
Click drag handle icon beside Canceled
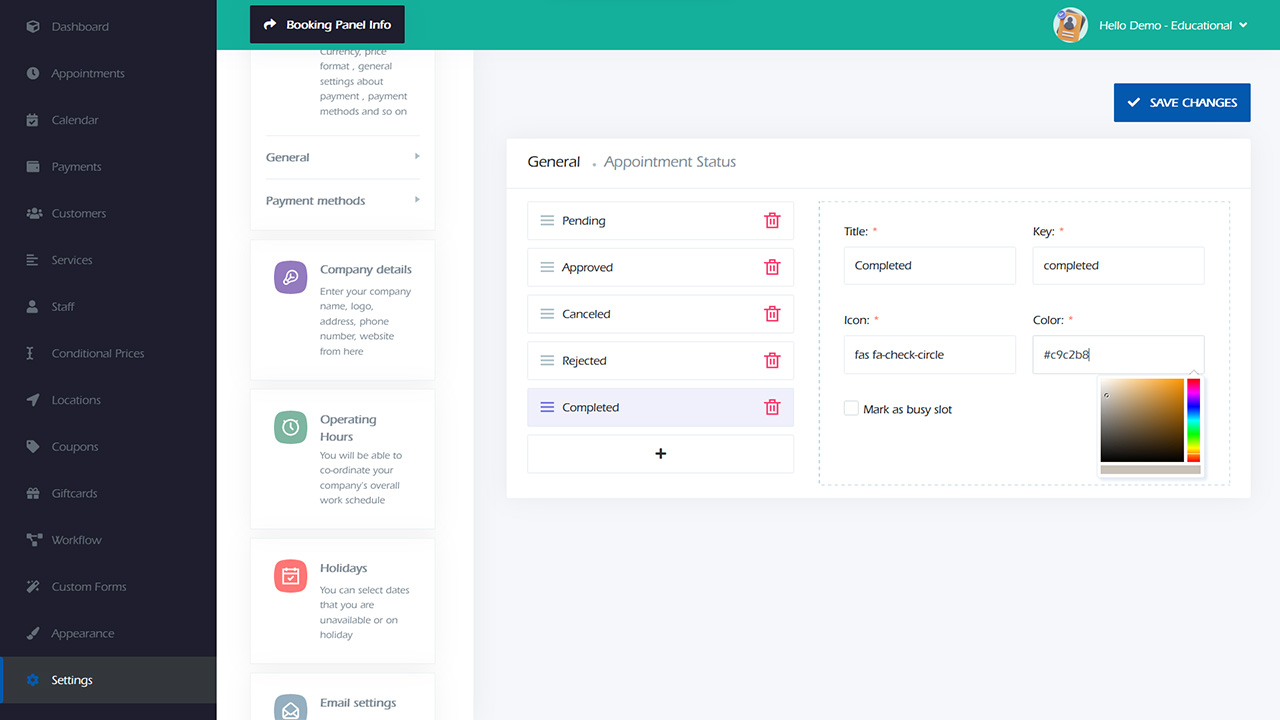(x=547, y=314)
